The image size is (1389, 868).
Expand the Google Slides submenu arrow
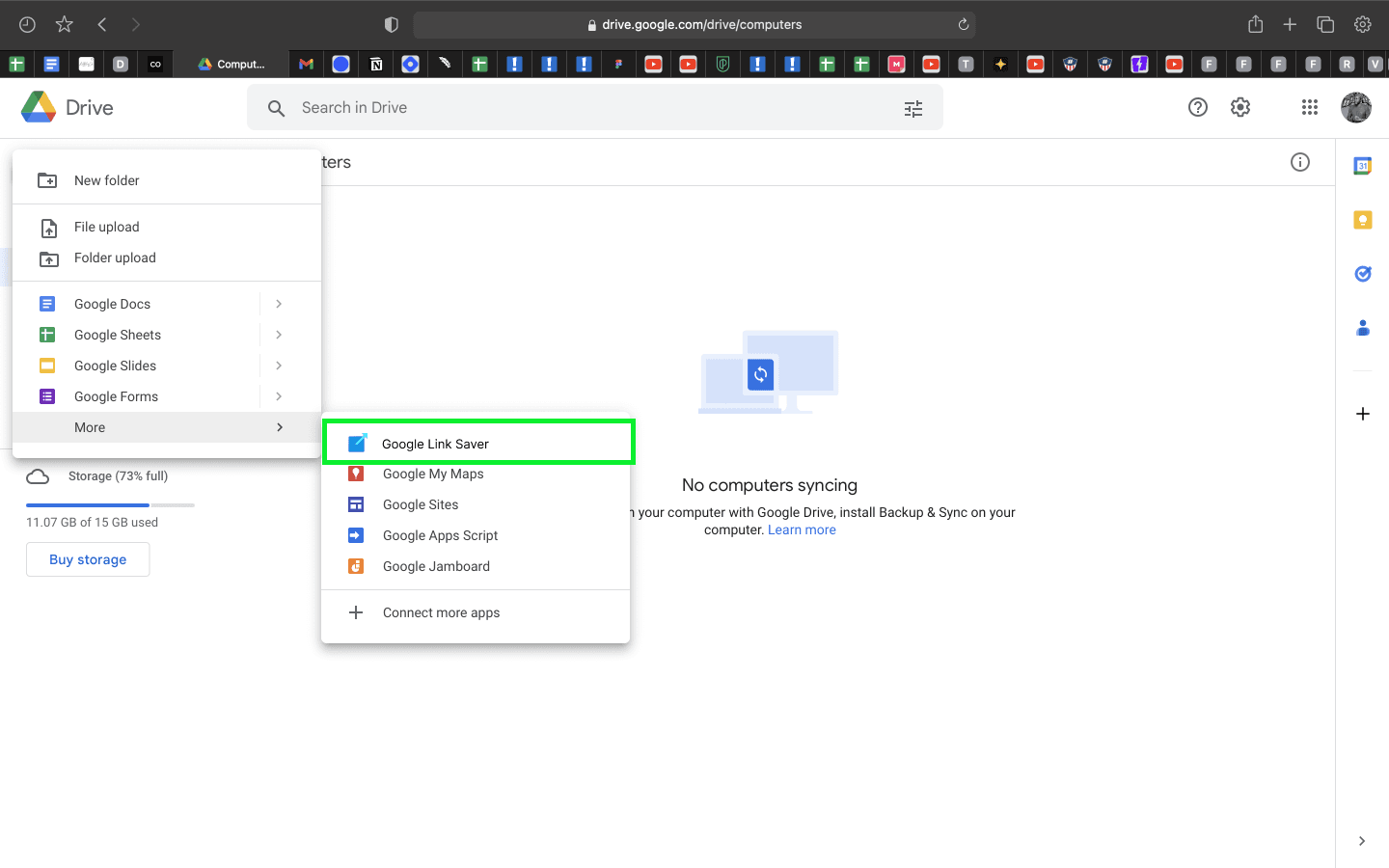coord(279,366)
